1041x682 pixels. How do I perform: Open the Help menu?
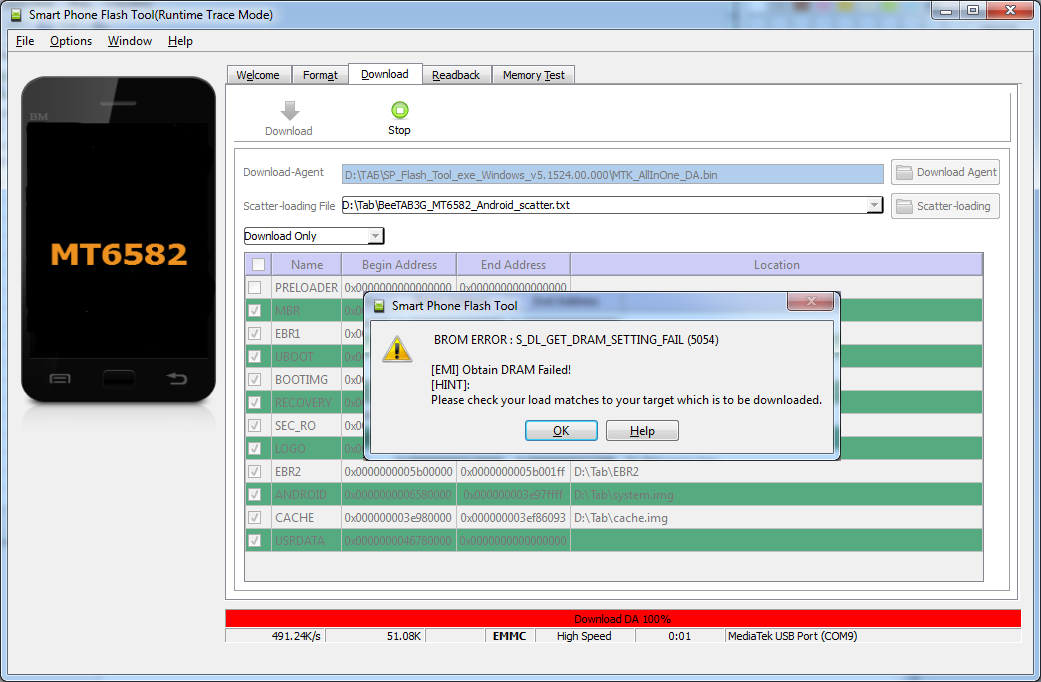coord(180,41)
